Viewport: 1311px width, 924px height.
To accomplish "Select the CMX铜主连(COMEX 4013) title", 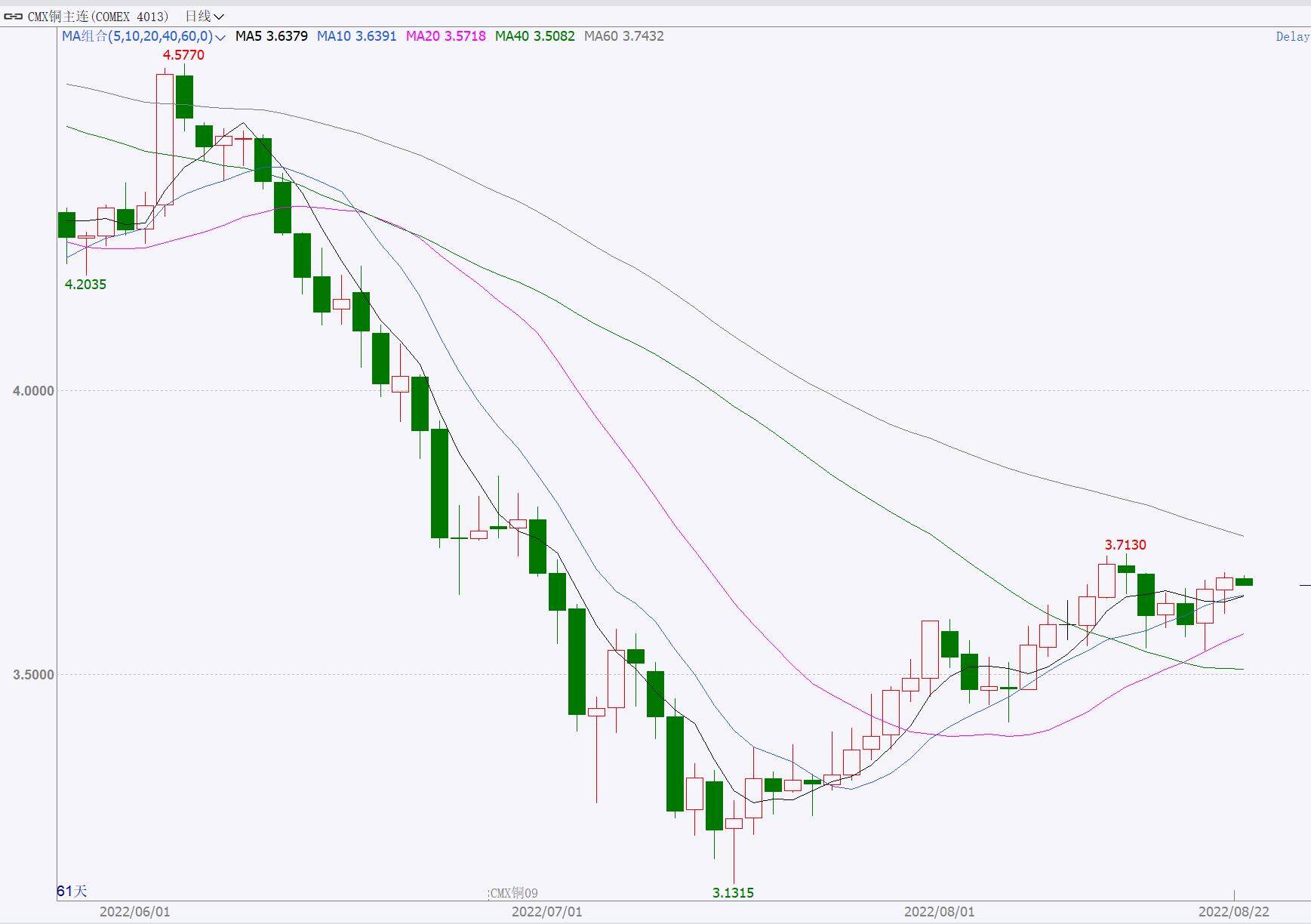I will point(98,16).
